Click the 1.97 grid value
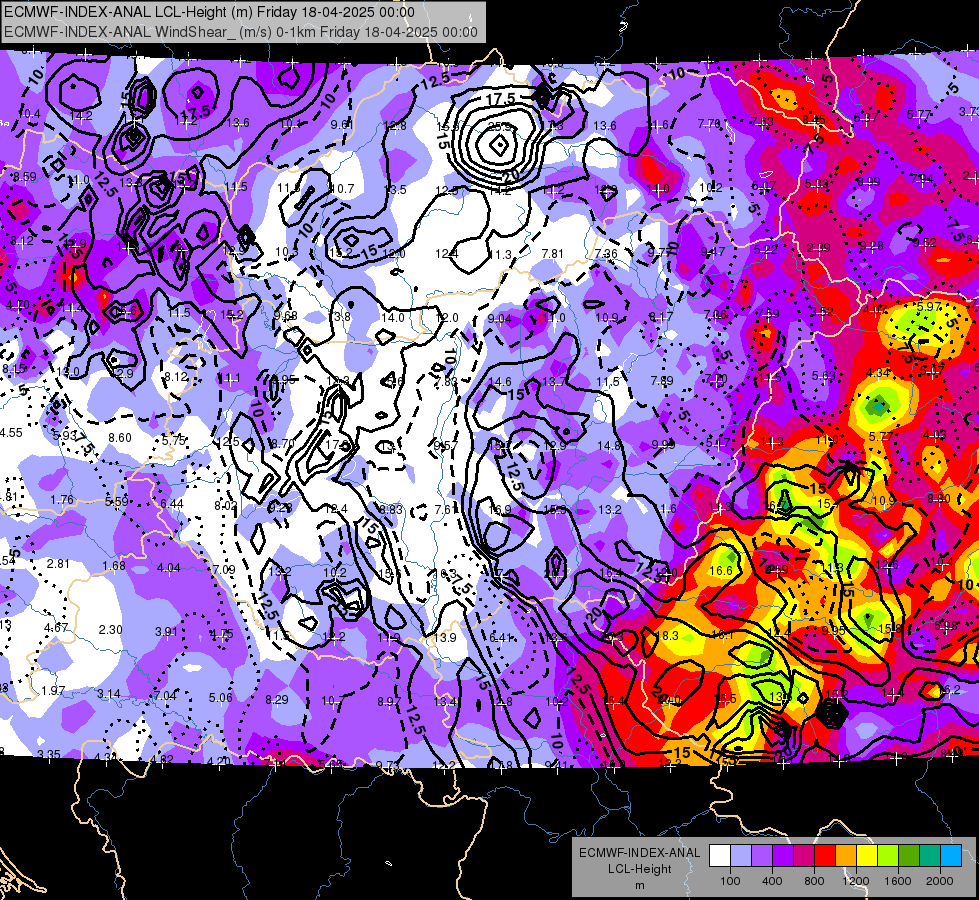The width and height of the screenshot is (979, 900). point(53,691)
